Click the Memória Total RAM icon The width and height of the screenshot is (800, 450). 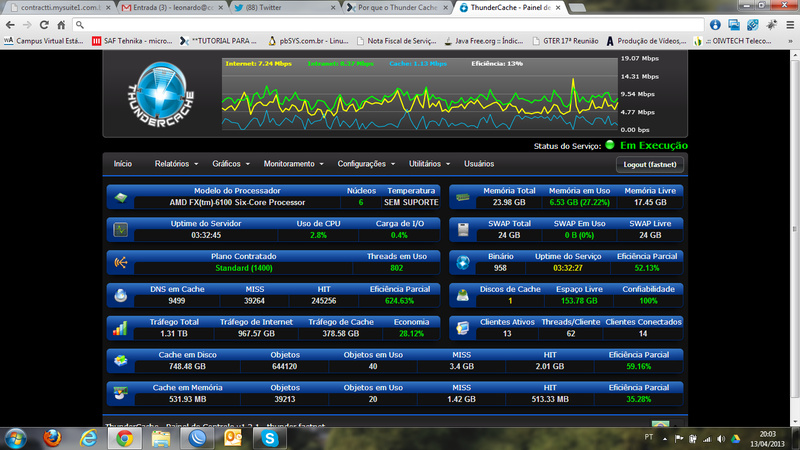click(x=463, y=197)
